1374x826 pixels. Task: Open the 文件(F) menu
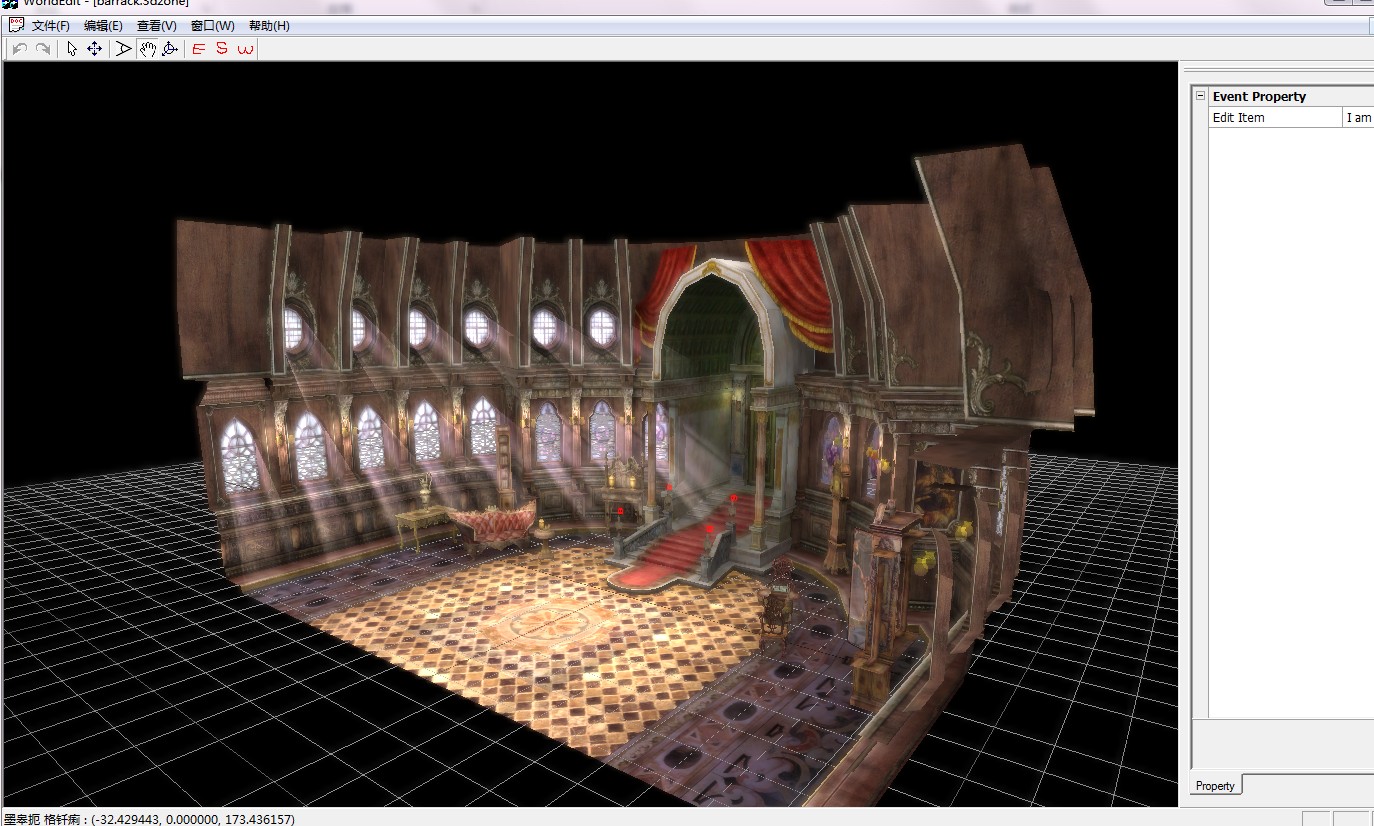[51, 26]
